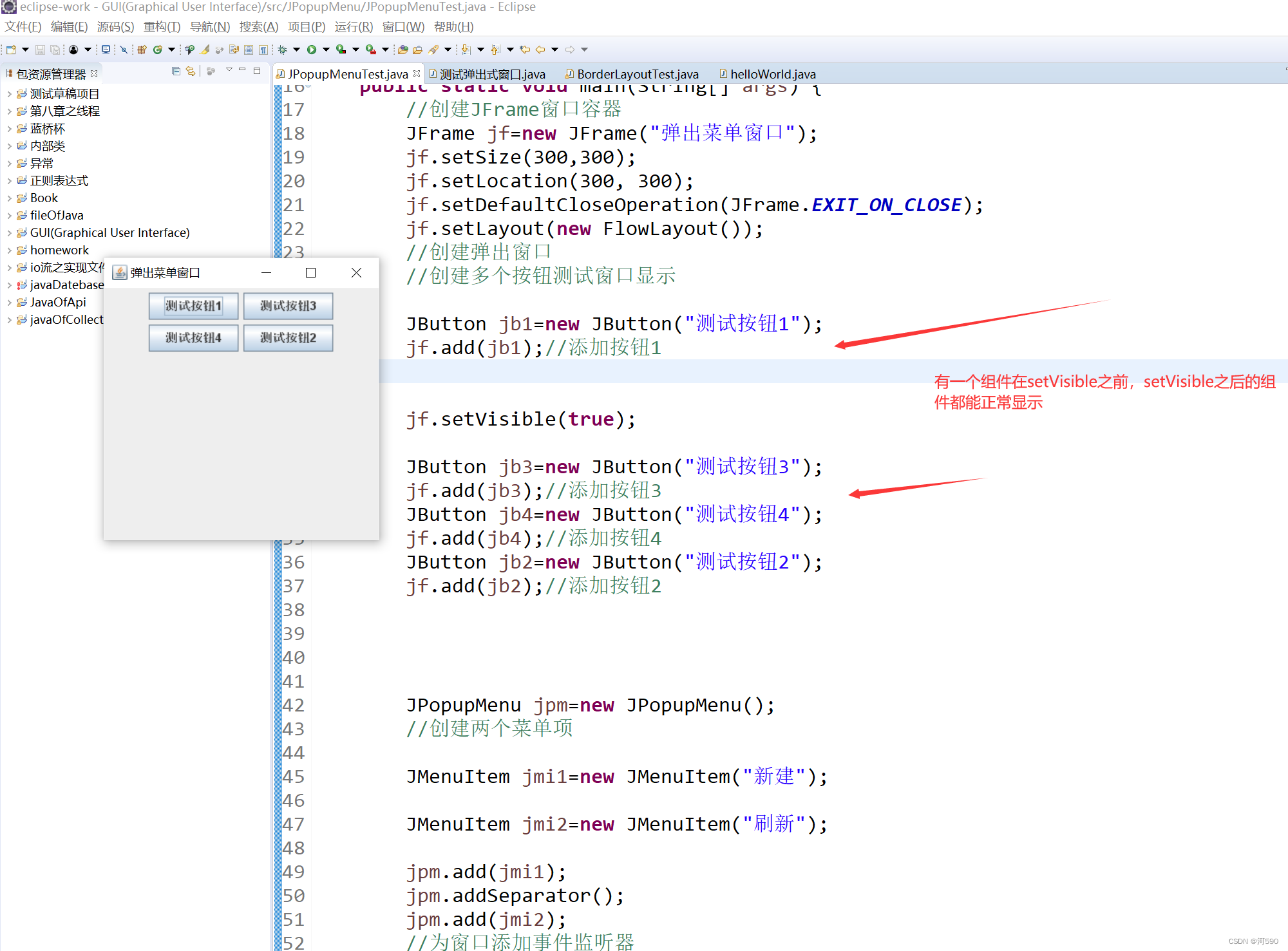The height and width of the screenshot is (951, 1288).
Task: Click the Open Type toolbar icon
Action: [x=403, y=50]
